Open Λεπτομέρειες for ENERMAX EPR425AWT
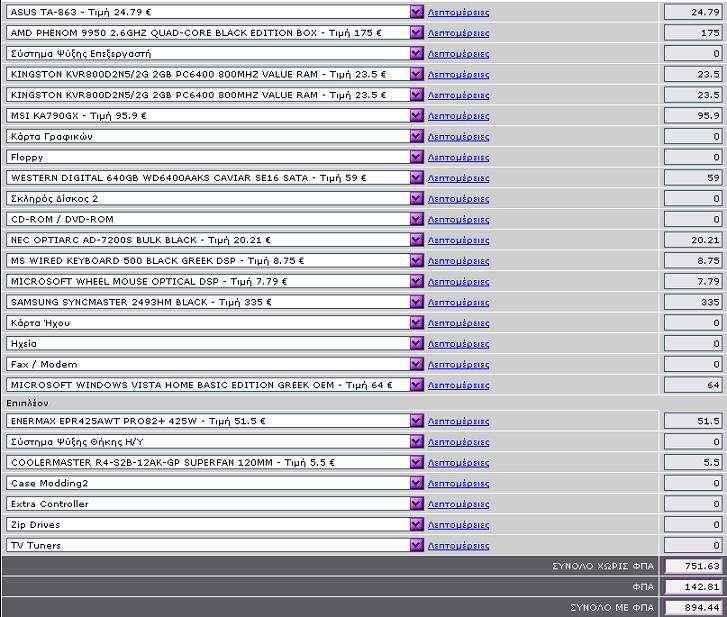 pyautogui.click(x=458, y=421)
